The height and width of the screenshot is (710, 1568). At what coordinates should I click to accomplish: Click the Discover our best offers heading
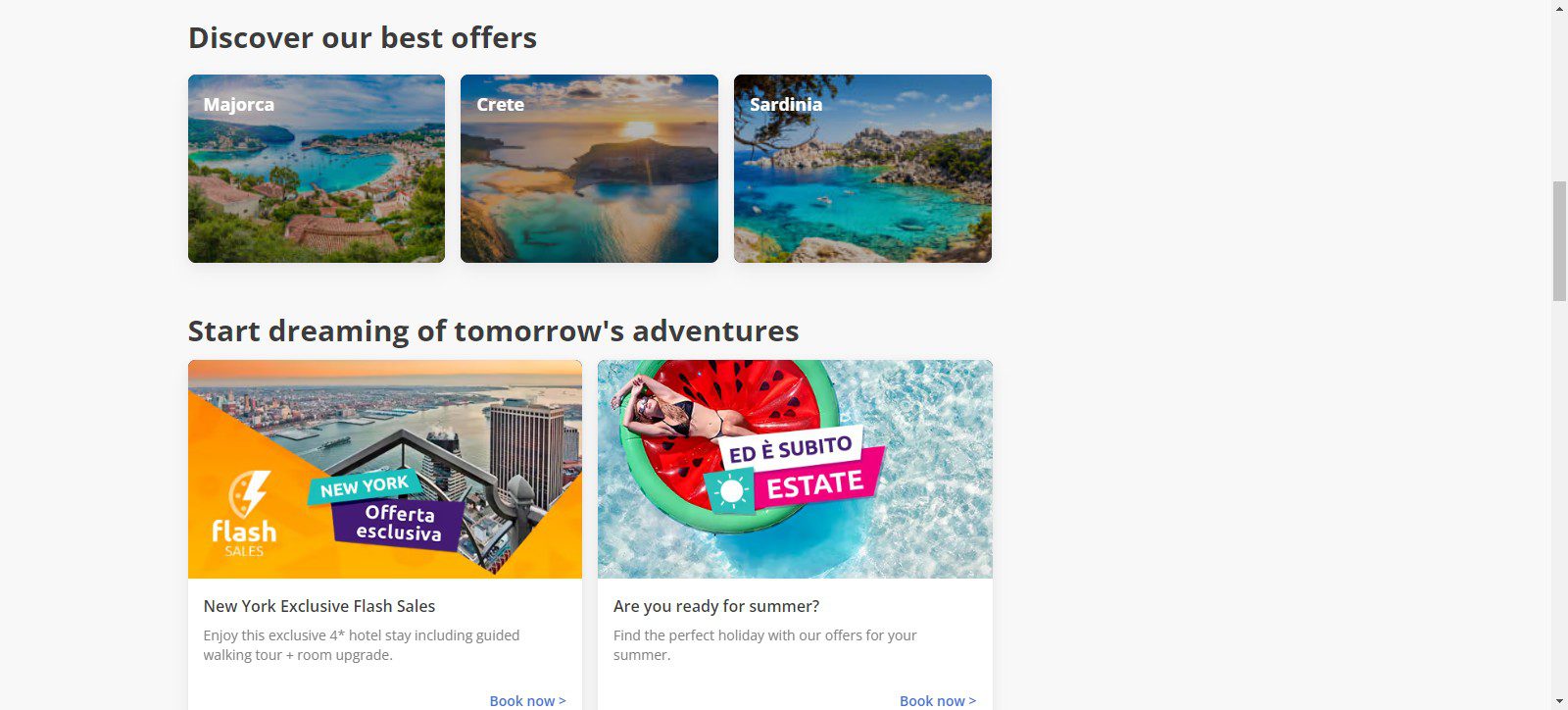[363, 38]
